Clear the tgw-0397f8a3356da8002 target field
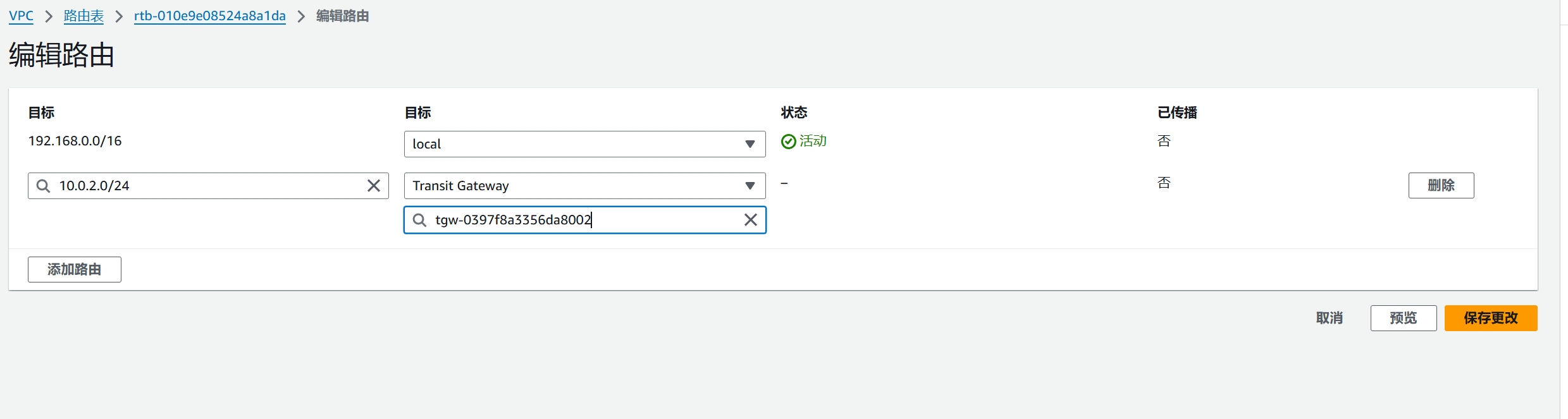The width and height of the screenshot is (1568, 419). (751, 220)
